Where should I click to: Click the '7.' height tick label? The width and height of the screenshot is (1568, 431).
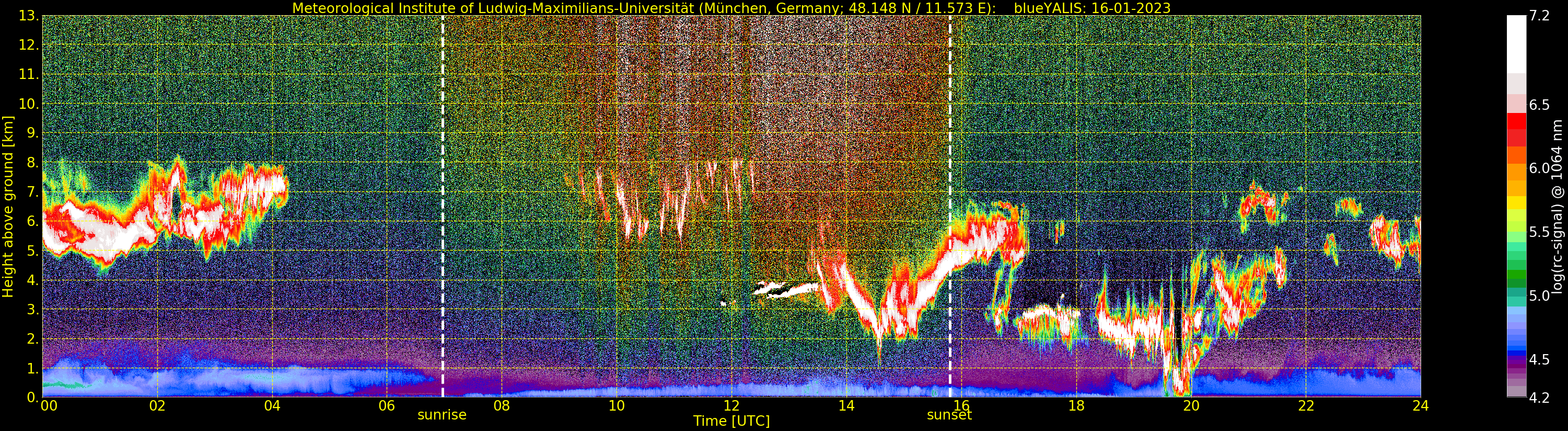click(x=33, y=192)
